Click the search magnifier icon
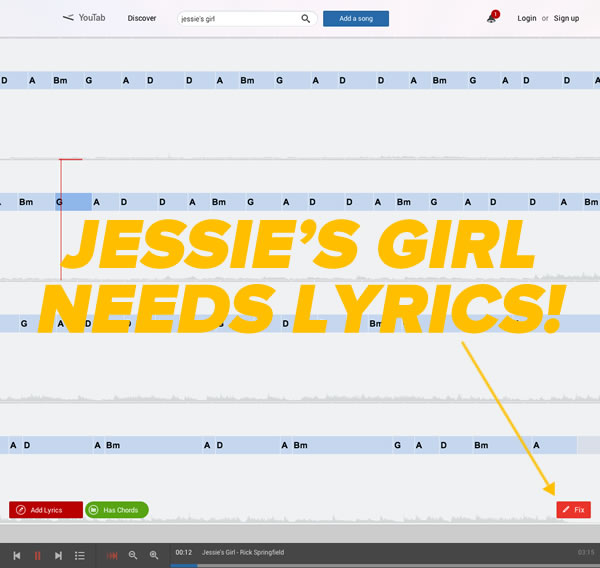The height and width of the screenshot is (568, 600). click(x=305, y=18)
